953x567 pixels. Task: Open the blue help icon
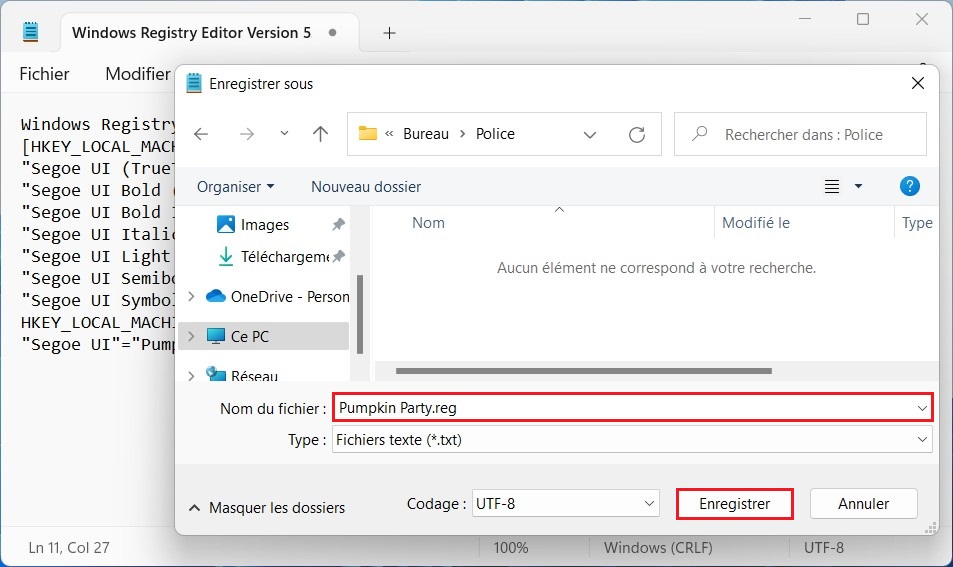[909, 186]
